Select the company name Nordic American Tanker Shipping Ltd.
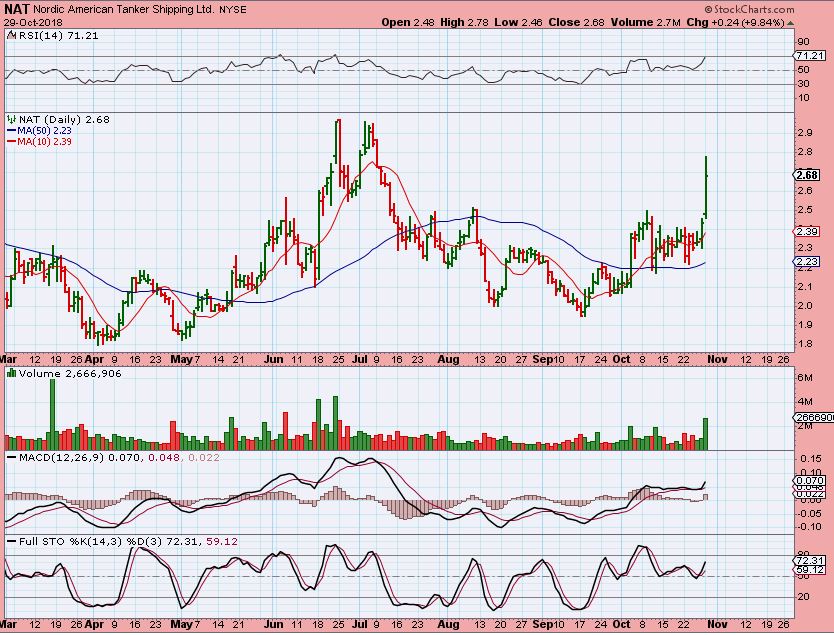834x635 pixels. click(124, 10)
